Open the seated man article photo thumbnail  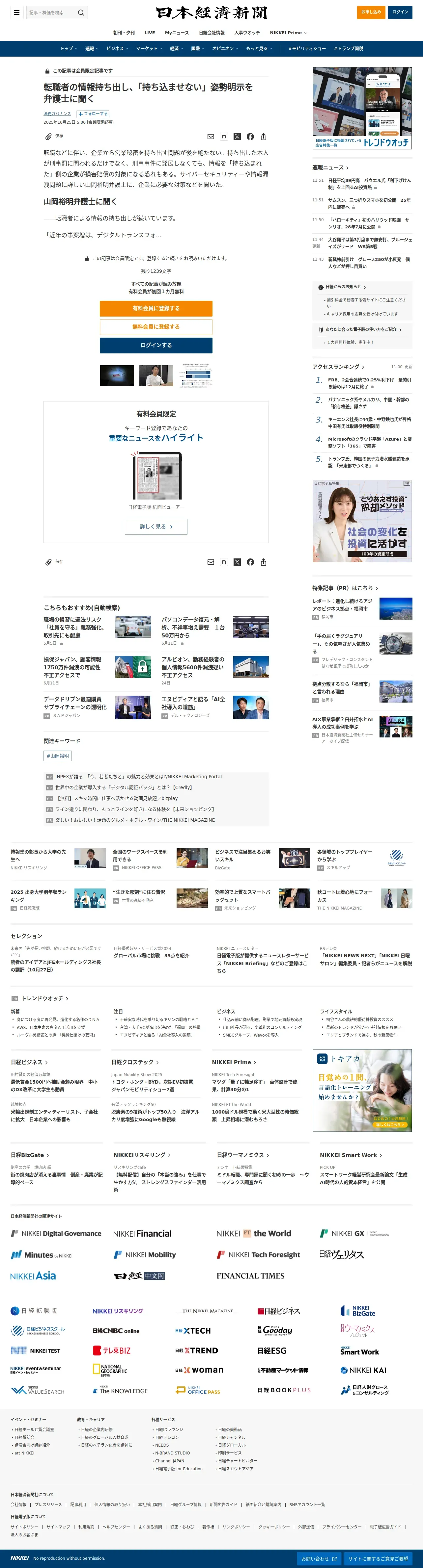click(156, 375)
